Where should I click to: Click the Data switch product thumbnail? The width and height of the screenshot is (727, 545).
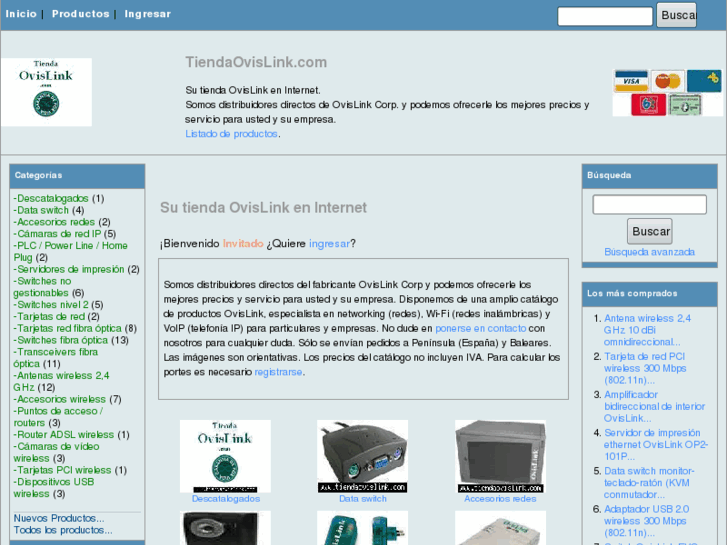click(363, 456)
